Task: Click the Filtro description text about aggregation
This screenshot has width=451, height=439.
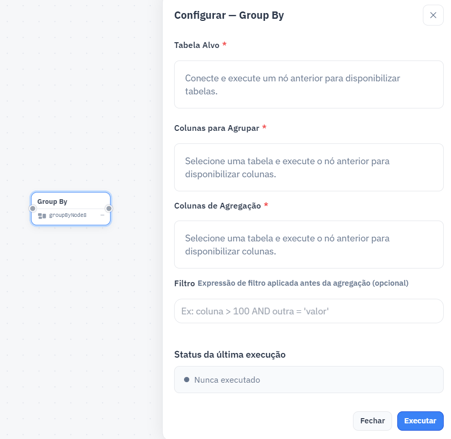Action: point(303,283)
